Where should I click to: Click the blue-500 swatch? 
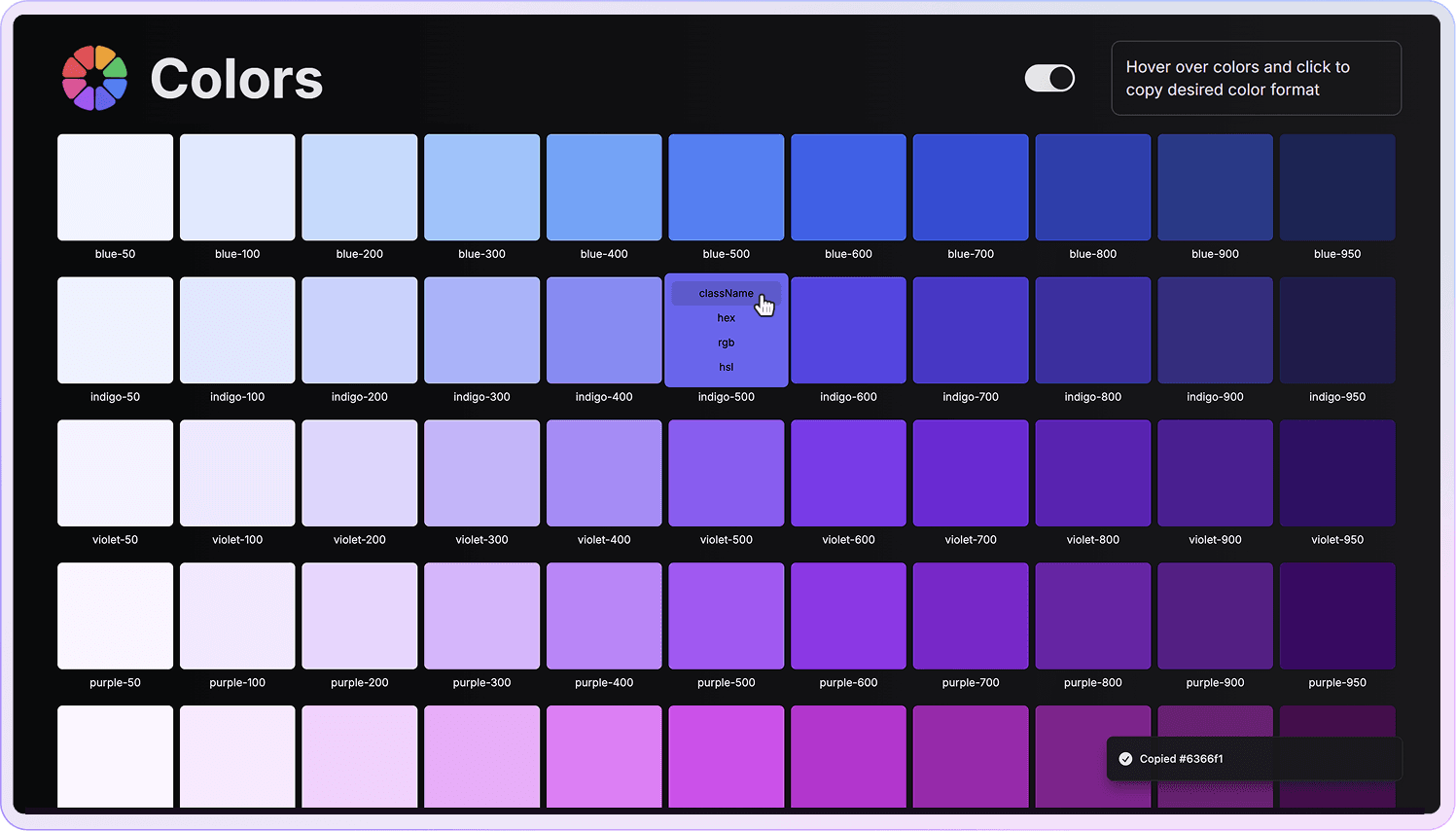coord(726,187)
